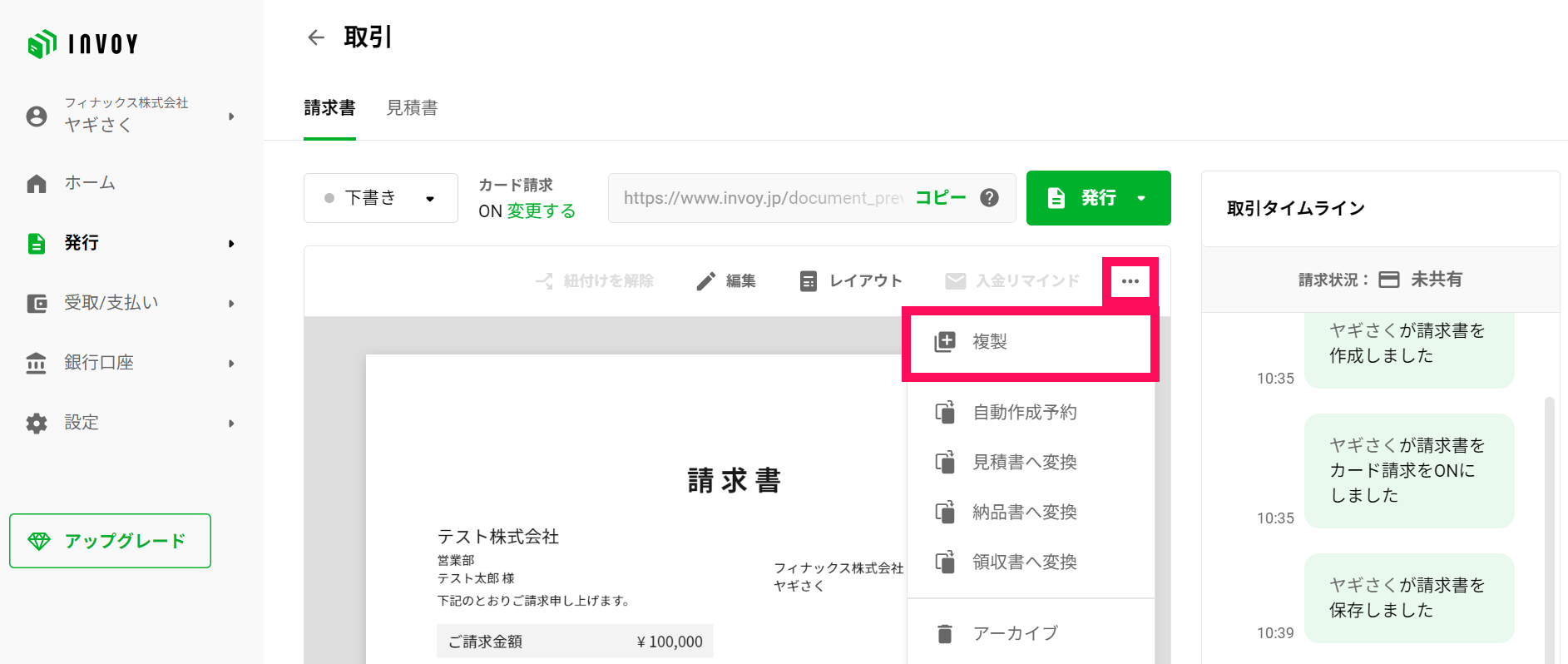Click the 未共有 billing status text
Image resolution: width=1568 pixels, height=664 pixels.
click(1437, 280)
